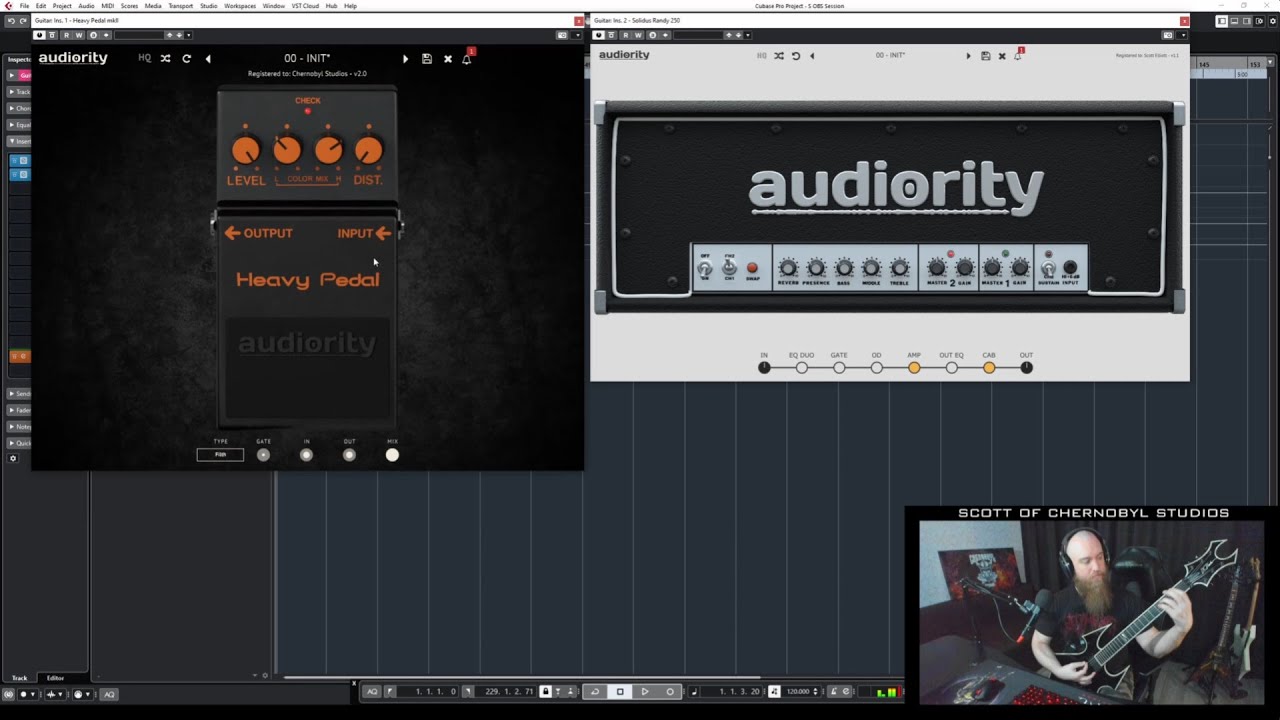Open the VST Cloud menu
The height and width of the screenshot is (720, 1280).
coord(305,6)
